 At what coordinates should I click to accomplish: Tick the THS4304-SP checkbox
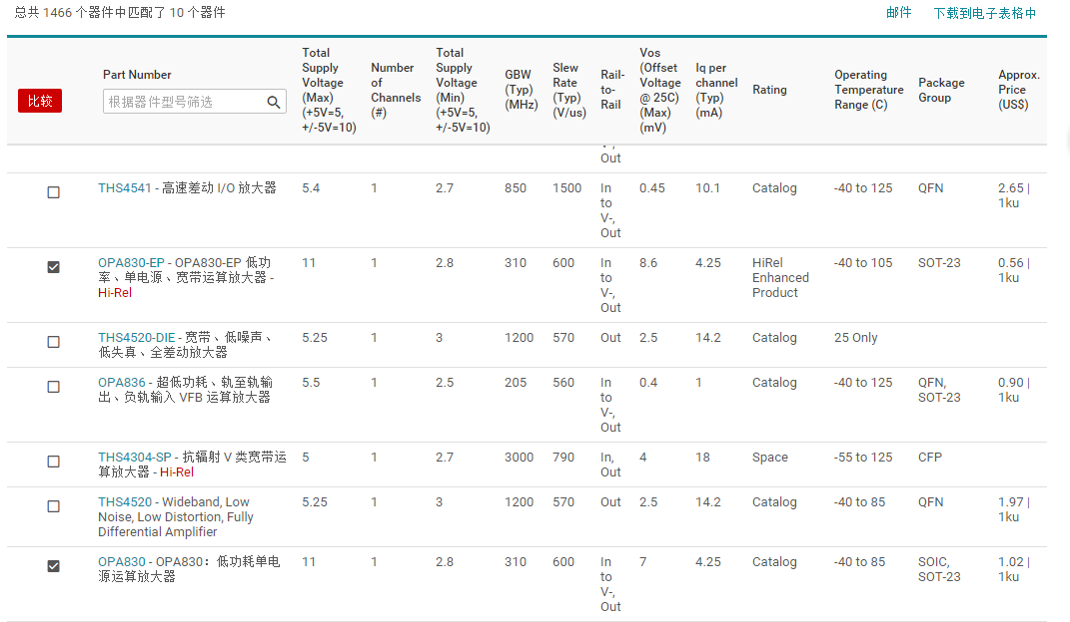[x=53, y=462]
